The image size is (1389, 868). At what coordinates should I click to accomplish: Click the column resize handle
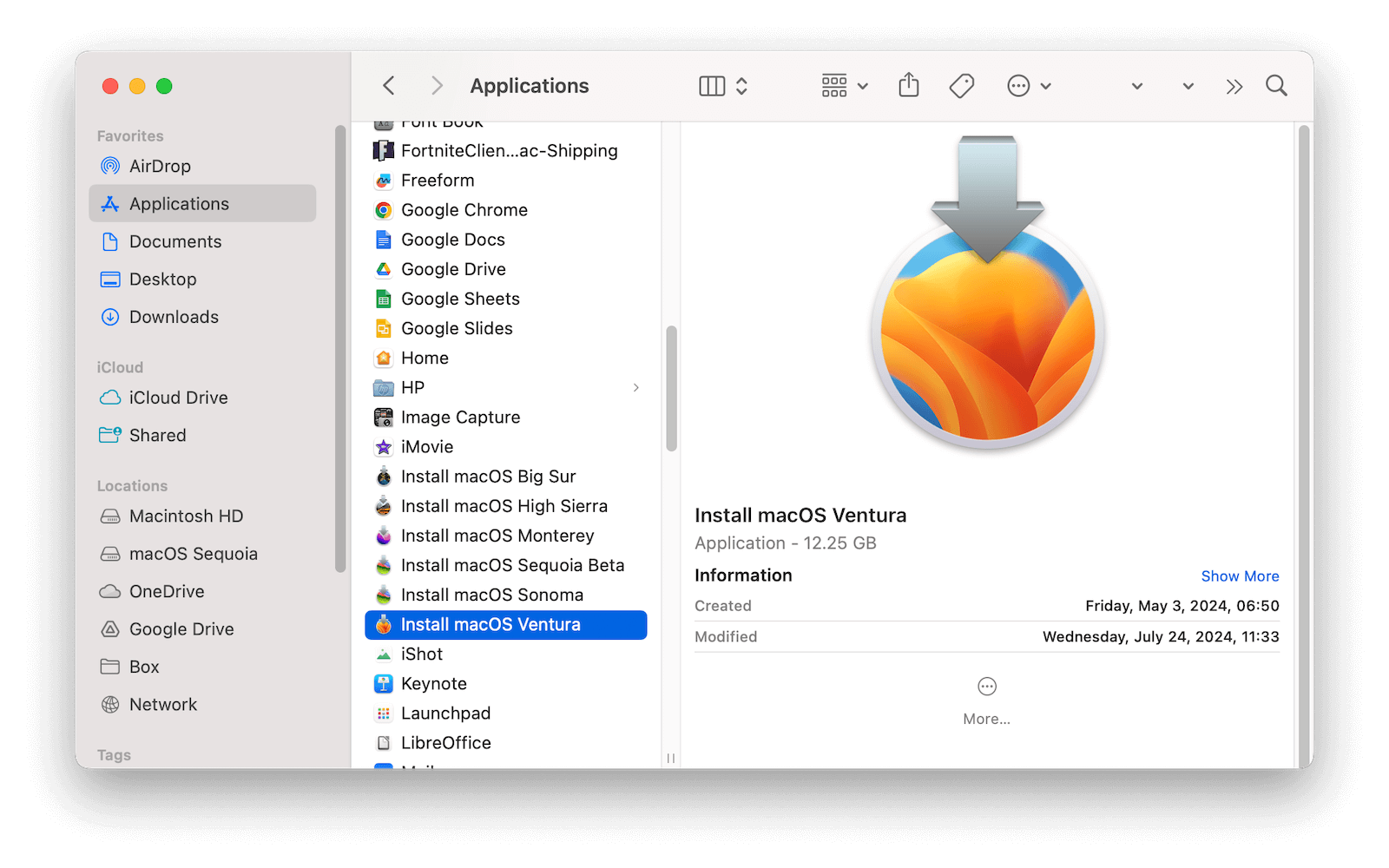click(671, 758)
